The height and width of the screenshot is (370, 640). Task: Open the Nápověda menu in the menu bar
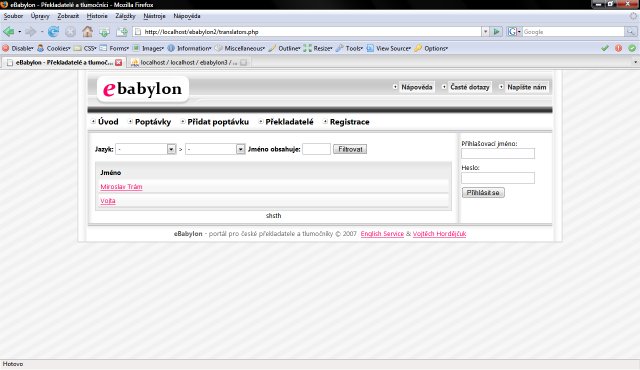click(x=187, y=16)
